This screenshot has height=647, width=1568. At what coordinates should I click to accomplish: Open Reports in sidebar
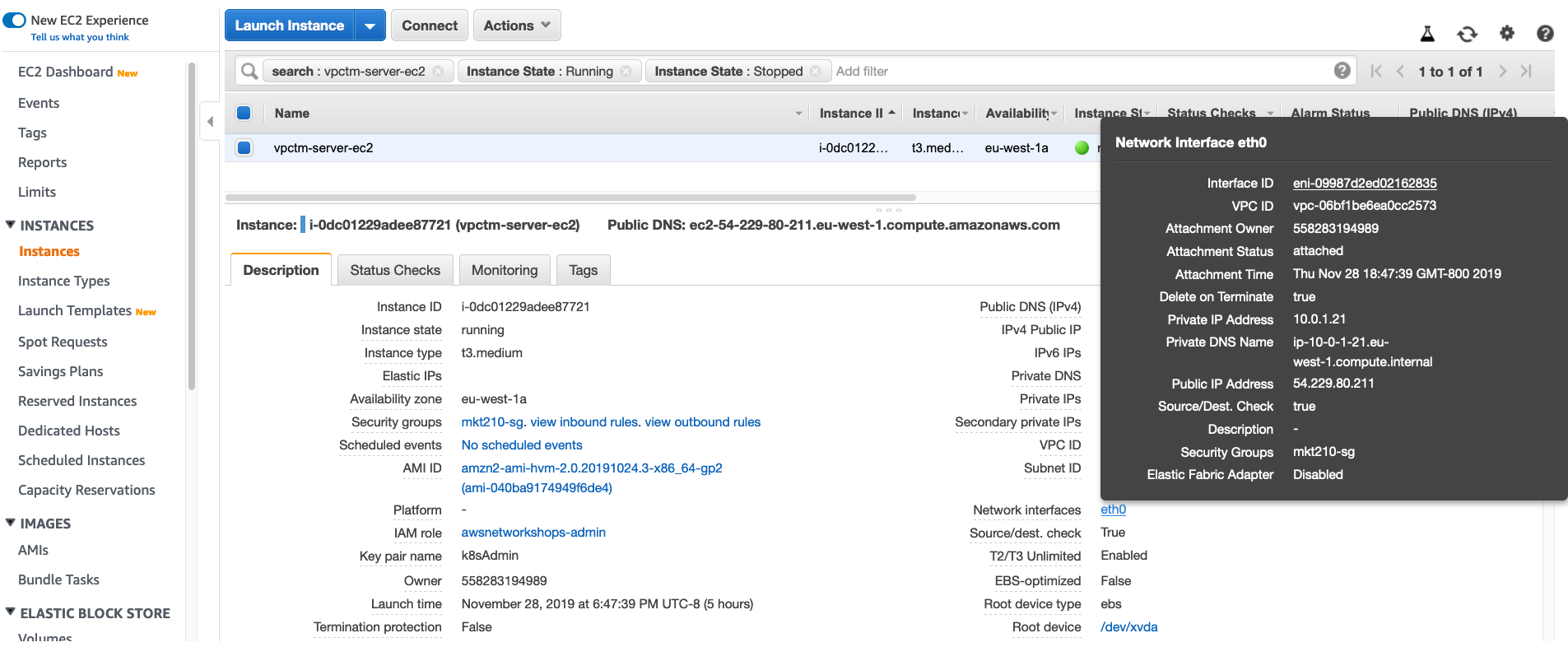tap(42, 162)
